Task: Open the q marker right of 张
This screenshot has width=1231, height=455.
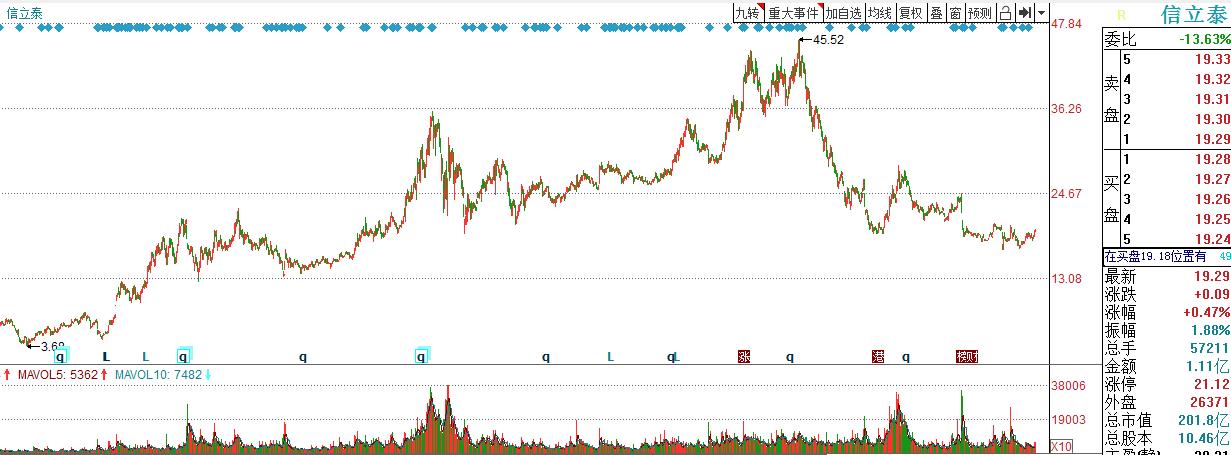Action: 790,356
